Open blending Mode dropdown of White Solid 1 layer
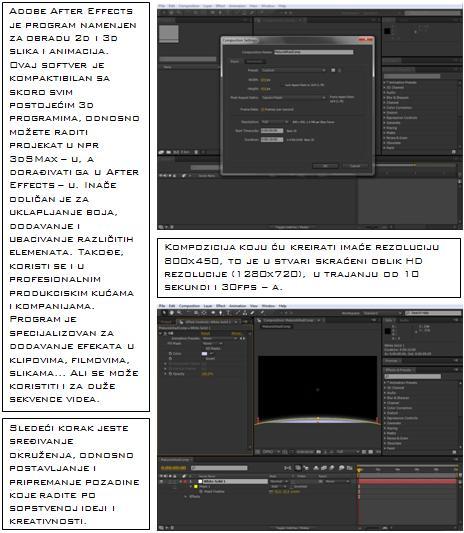Screen dimensions: 464x533 tap(278, 481)
